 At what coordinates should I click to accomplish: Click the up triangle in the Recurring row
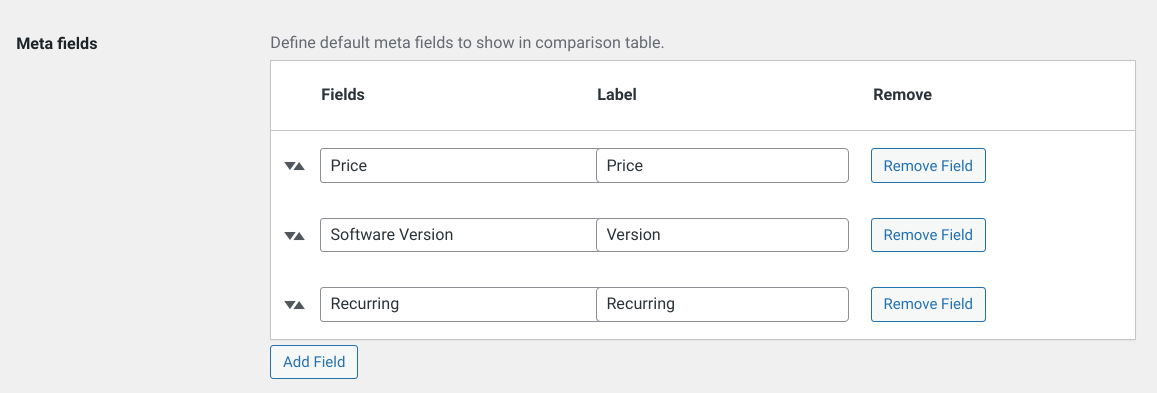coord(300,305)
